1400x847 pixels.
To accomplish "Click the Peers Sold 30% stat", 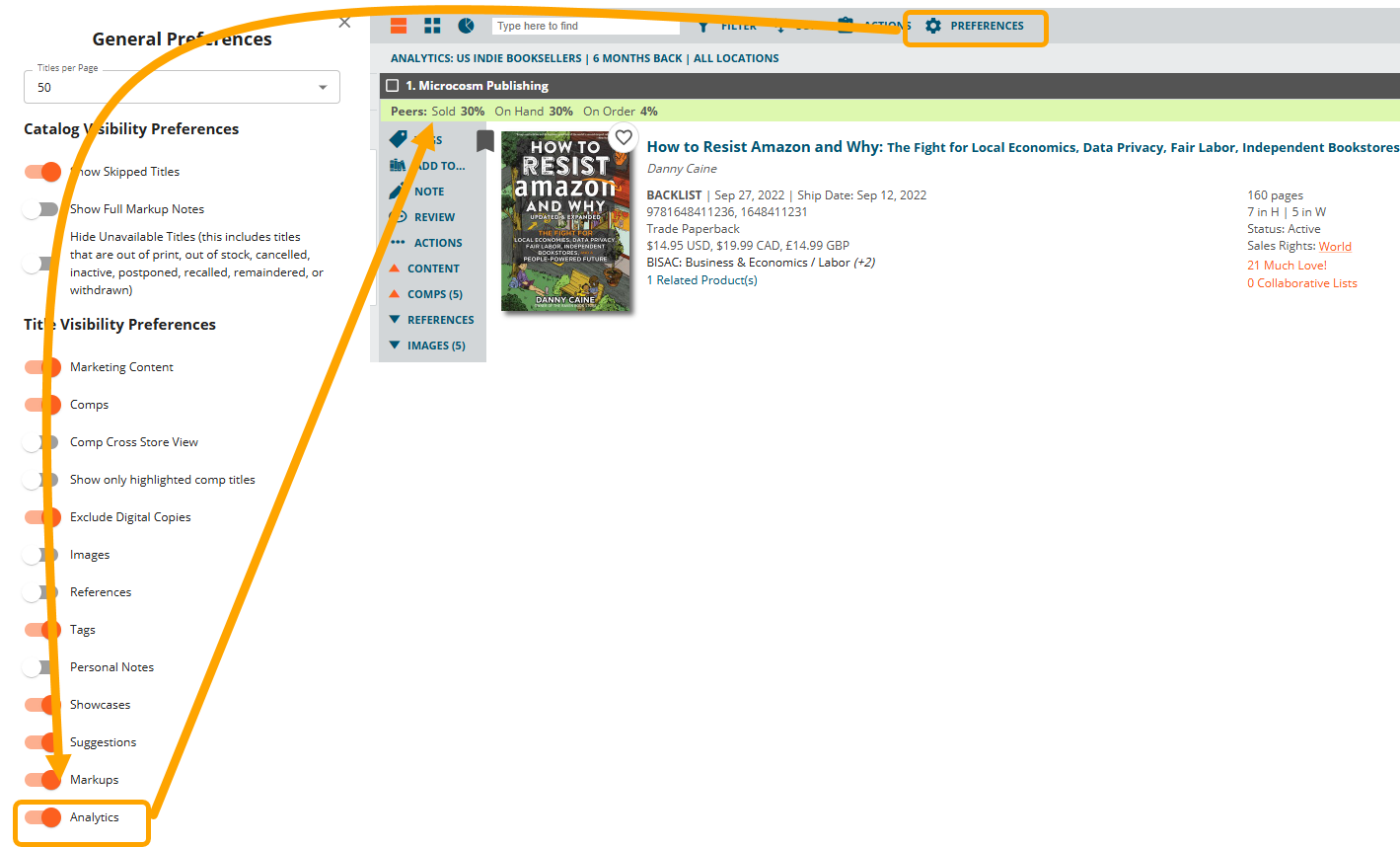I will click(458, 112).
